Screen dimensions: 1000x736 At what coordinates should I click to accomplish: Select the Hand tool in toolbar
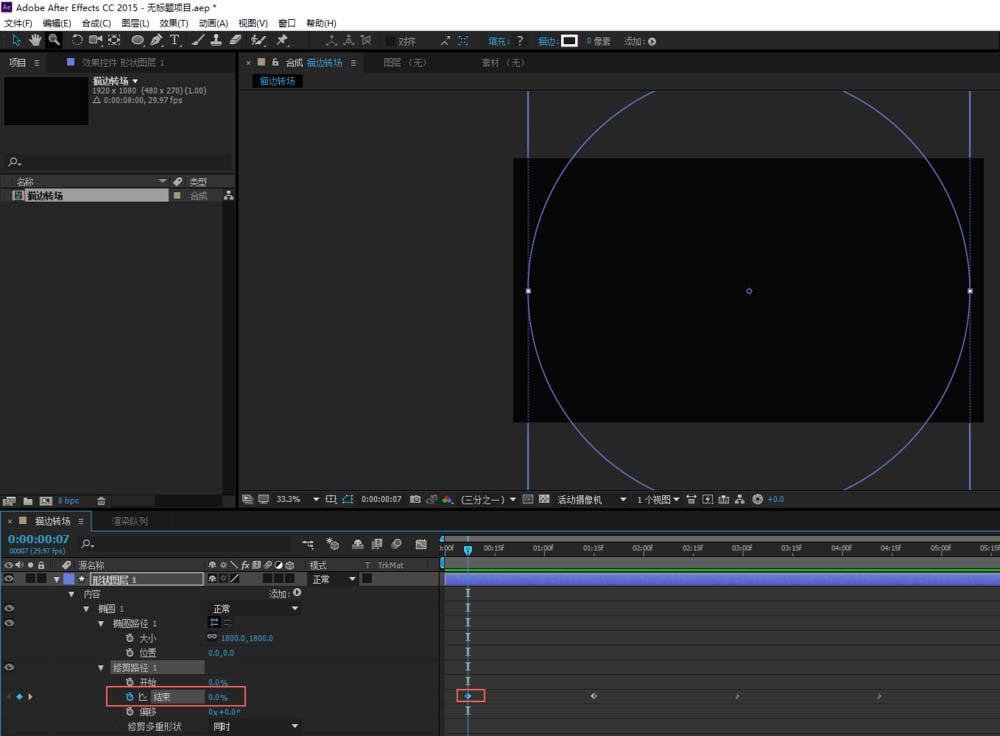click(x=36, y=40)
